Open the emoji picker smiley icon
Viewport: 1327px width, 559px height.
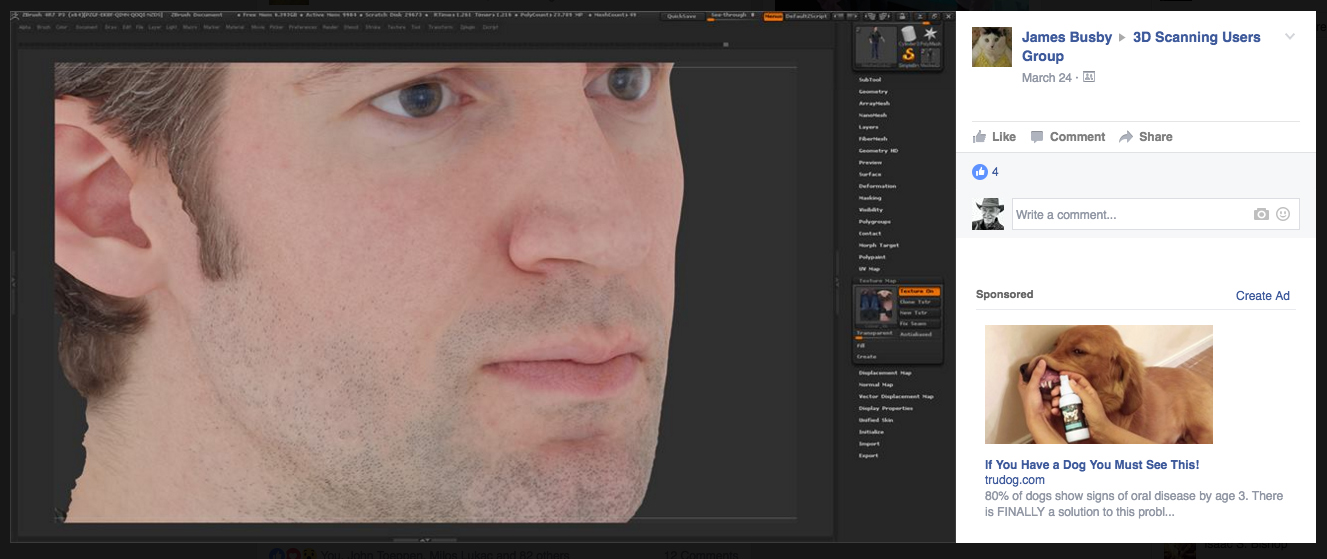1283,215
